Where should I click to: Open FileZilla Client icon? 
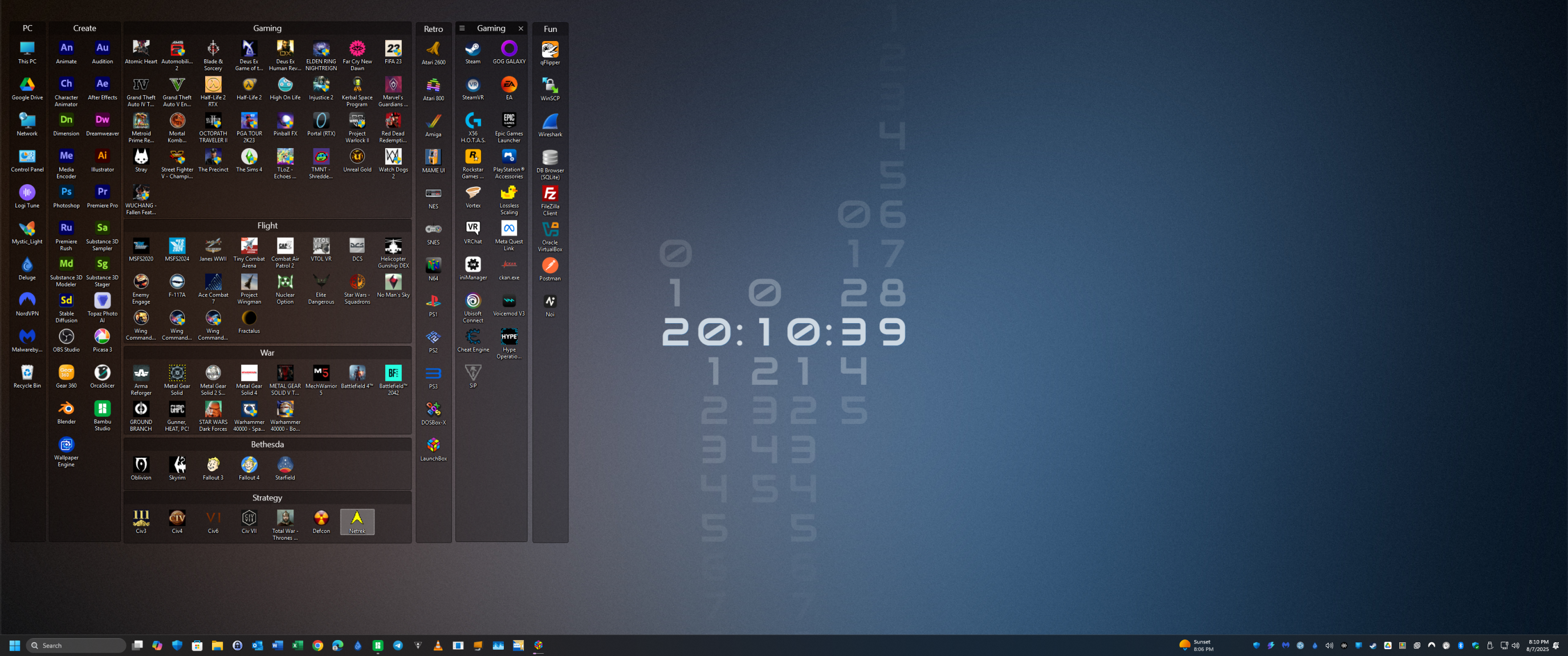pos(550,200)
